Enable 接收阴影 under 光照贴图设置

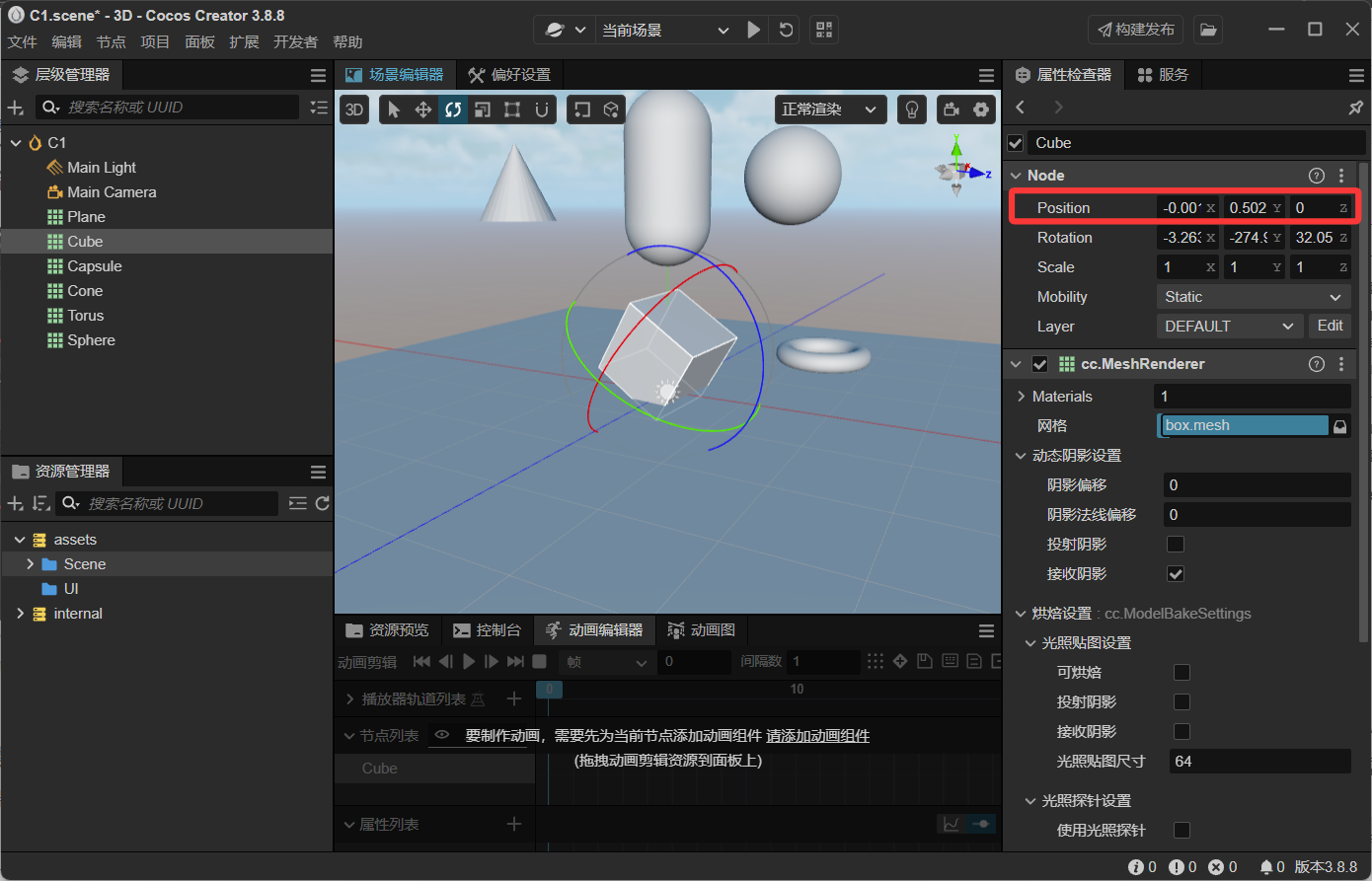point(1181,731)
